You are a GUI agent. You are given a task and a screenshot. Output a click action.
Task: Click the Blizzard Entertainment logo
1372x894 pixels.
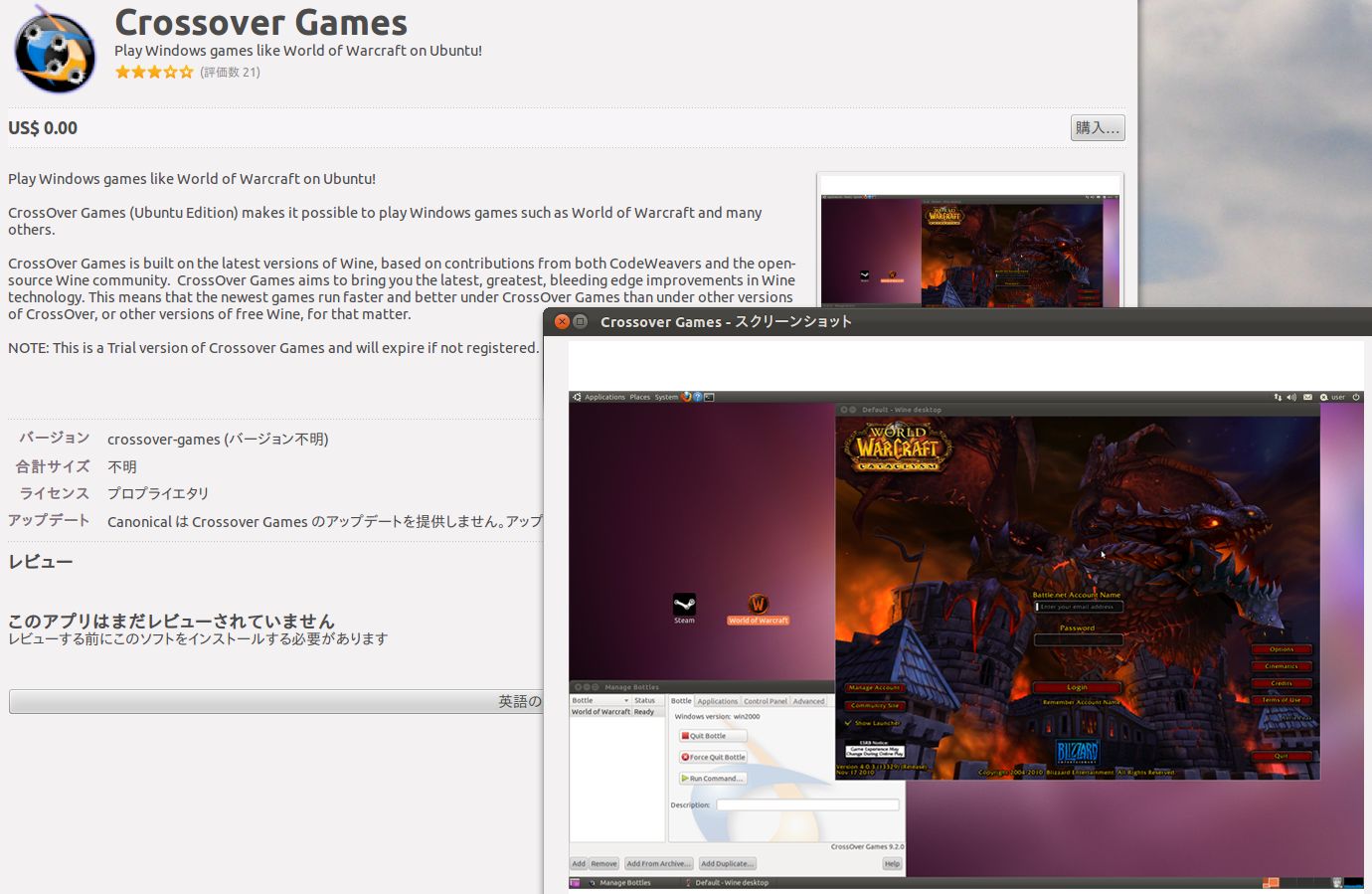click(x=1077, y=752)
